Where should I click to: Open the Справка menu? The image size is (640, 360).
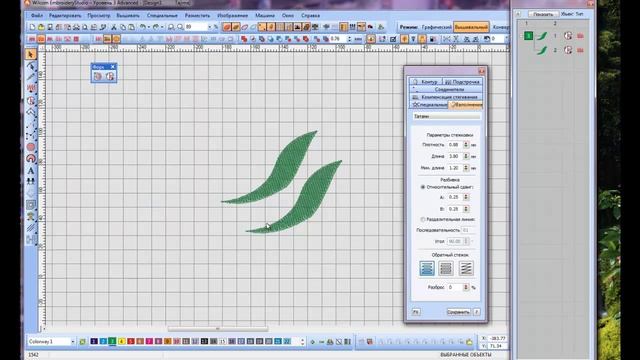[310, 16]
